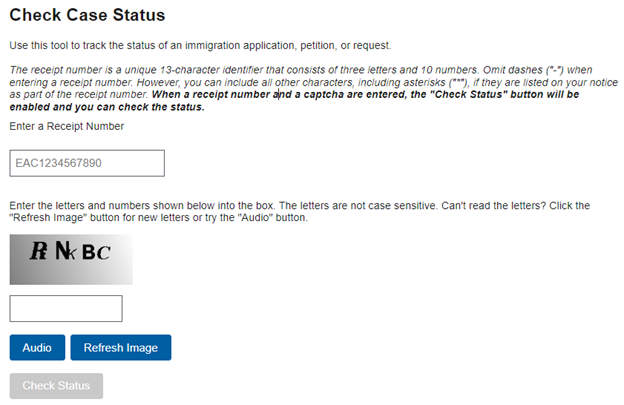Viewport: 624px width, 405px height.
Task: Click the 'Use this tool to track' sentence
Action: pos(200,45)
